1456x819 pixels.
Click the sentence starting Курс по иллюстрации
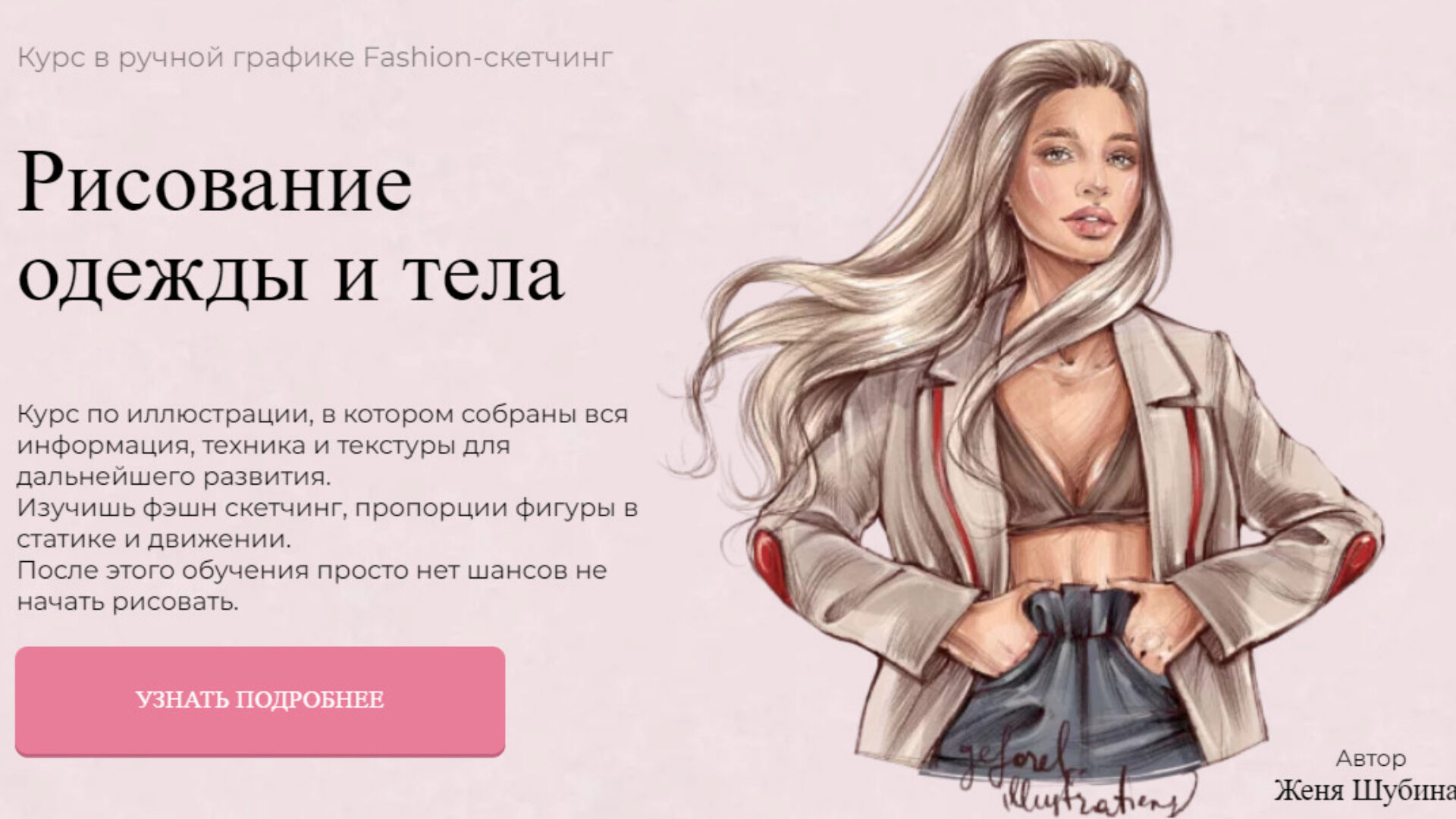(x=322, y=445)
